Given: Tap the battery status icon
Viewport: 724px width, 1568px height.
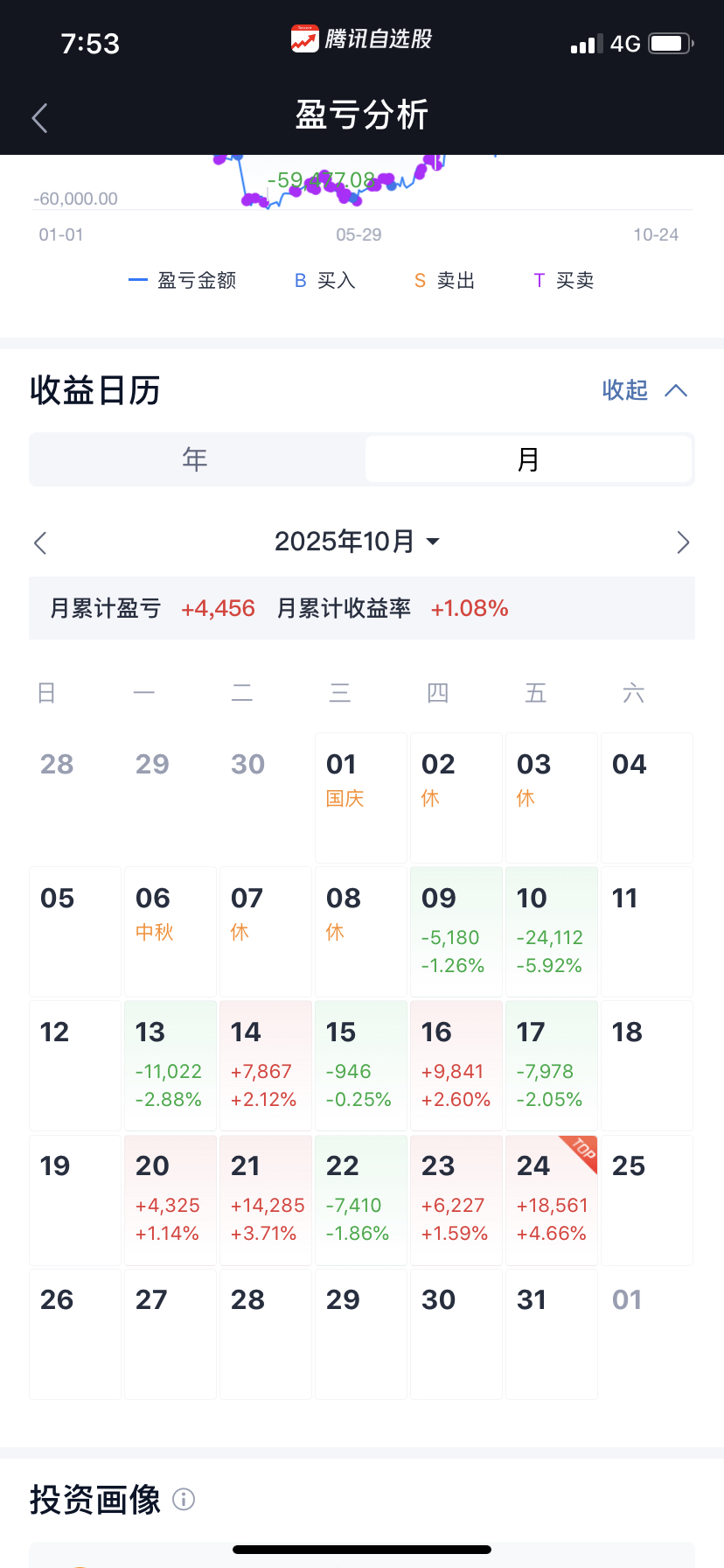Looking at the screenshot, I should point(672,43).
